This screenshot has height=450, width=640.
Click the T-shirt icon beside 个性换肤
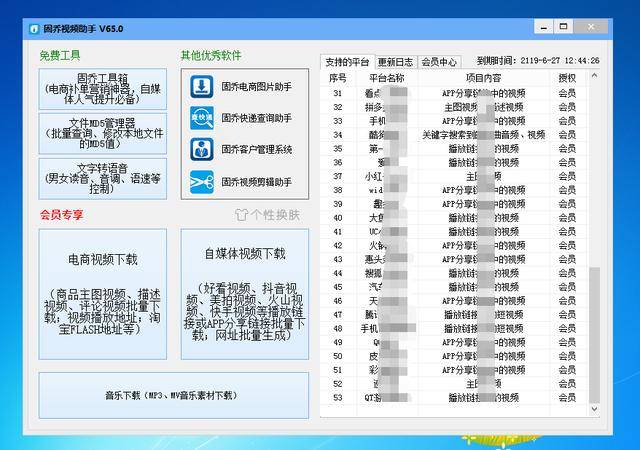[x=241, y=214]
